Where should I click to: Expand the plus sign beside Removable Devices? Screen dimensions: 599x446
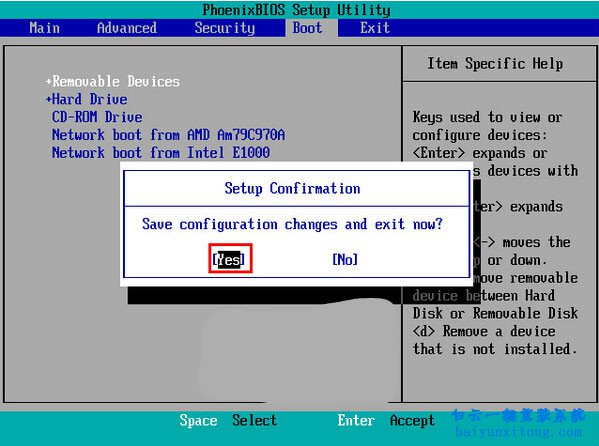[x=49, y=81]
